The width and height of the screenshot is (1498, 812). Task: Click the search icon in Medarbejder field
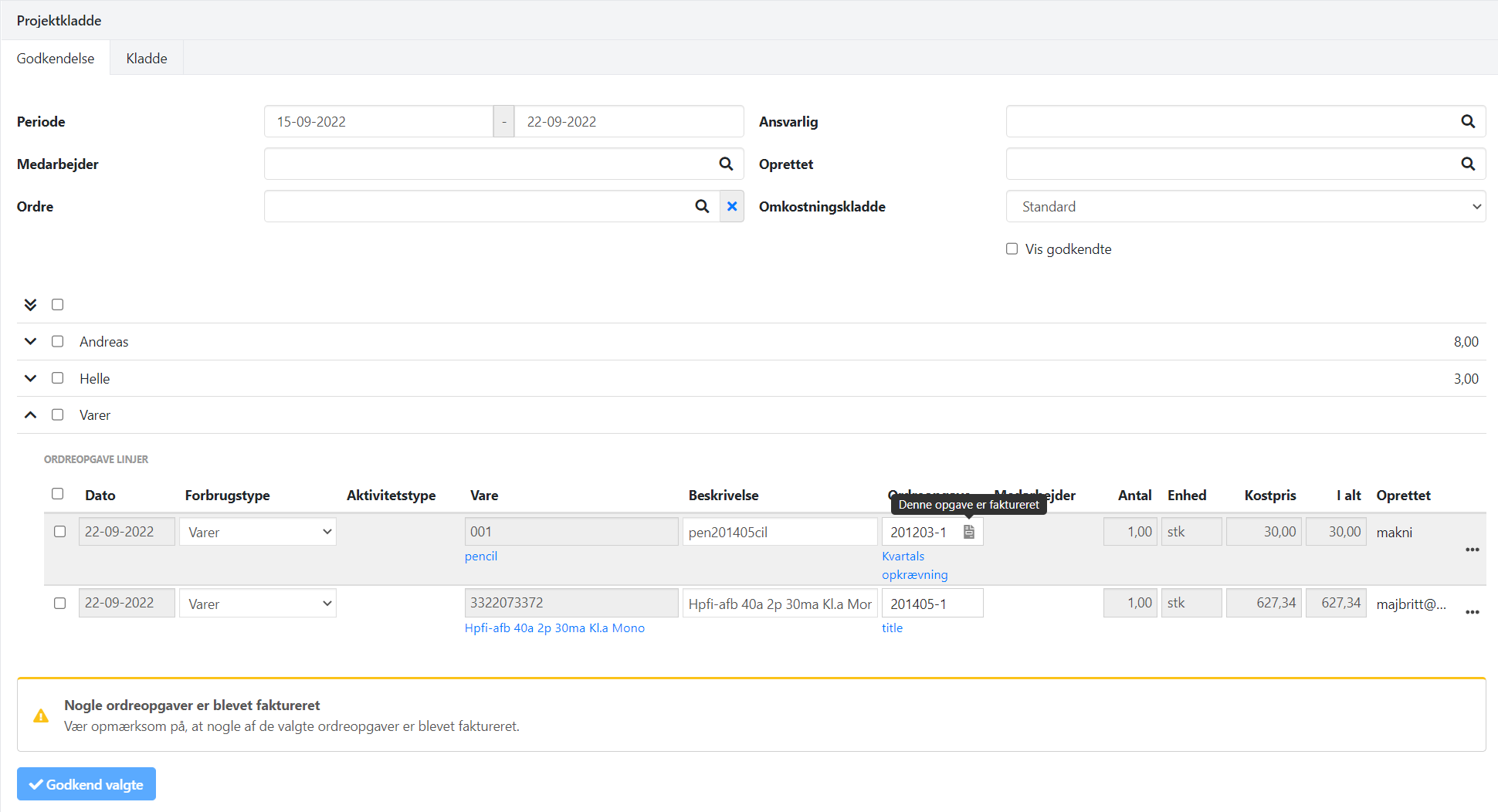click(x=726, y=164)
